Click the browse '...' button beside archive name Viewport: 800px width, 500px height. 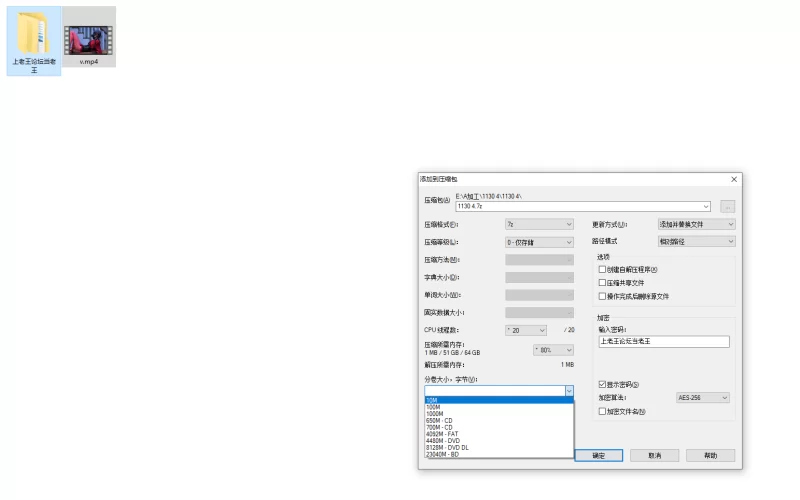728,207
